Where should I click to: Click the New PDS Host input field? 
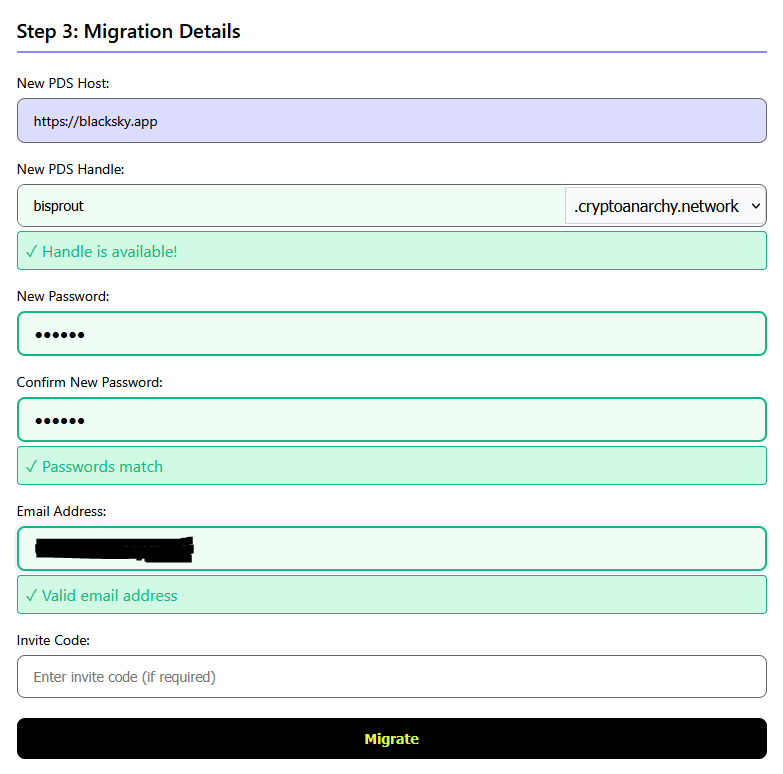coord(391,121)
